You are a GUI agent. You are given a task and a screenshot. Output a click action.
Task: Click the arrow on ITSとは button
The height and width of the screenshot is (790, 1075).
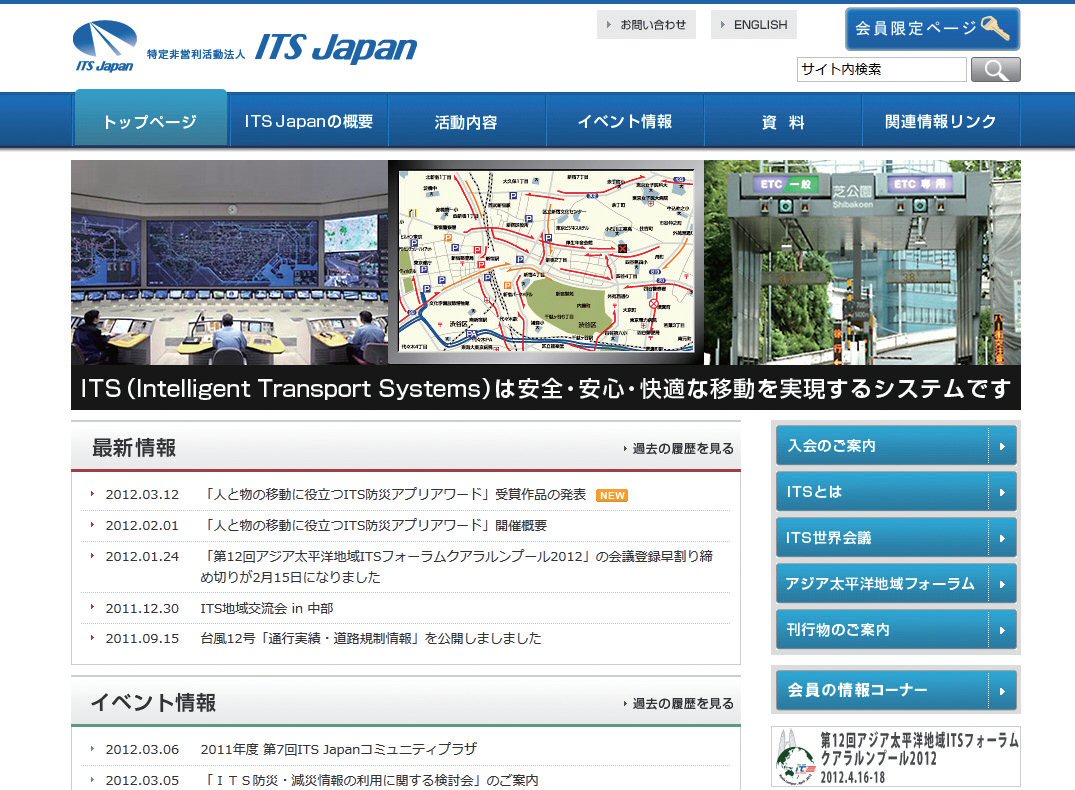1002,492
